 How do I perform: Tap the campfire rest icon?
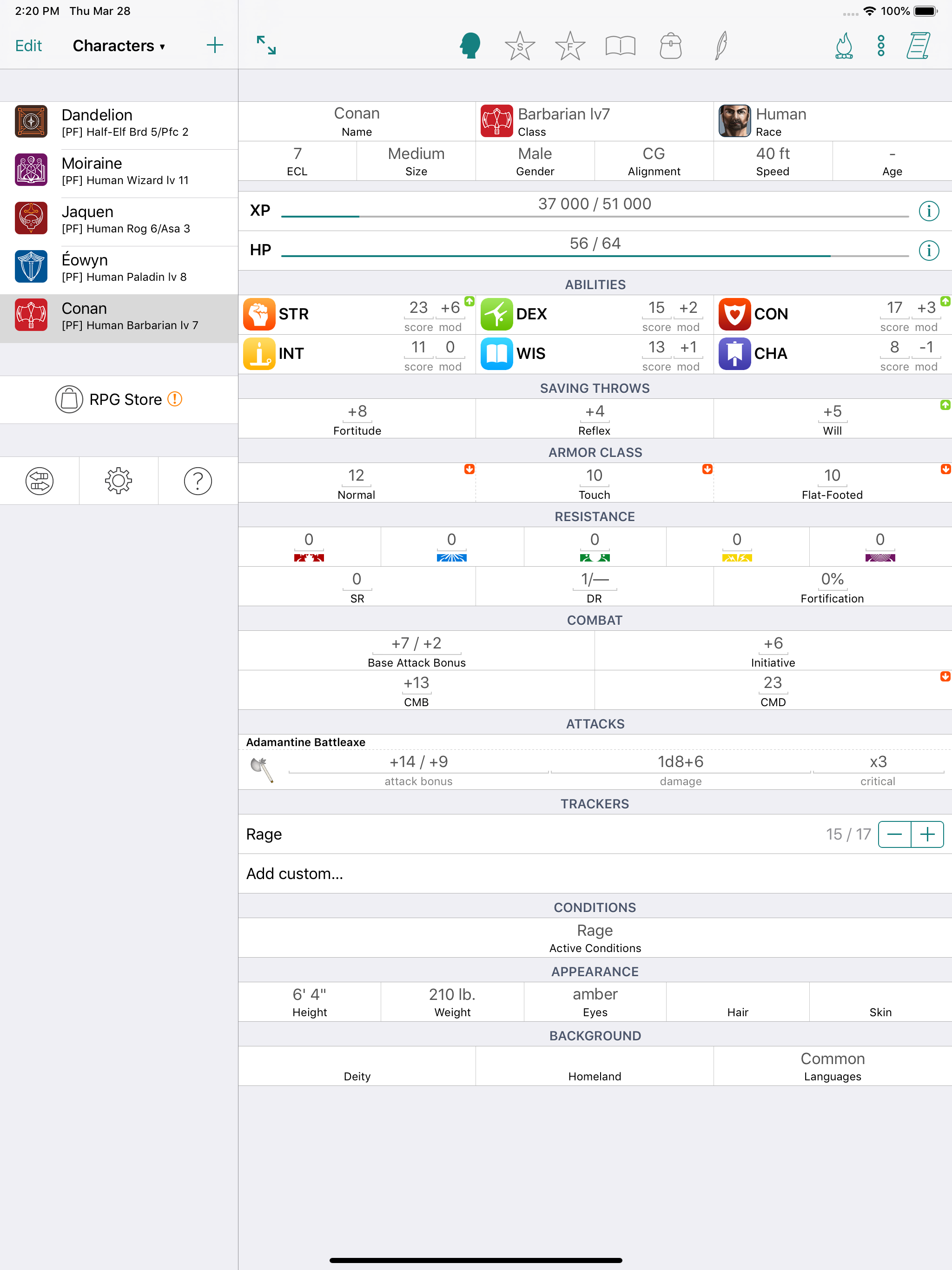[x=844, y=46]
